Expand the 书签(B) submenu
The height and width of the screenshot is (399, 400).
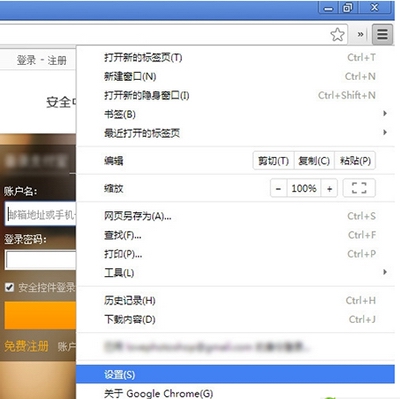coord(235,114)
